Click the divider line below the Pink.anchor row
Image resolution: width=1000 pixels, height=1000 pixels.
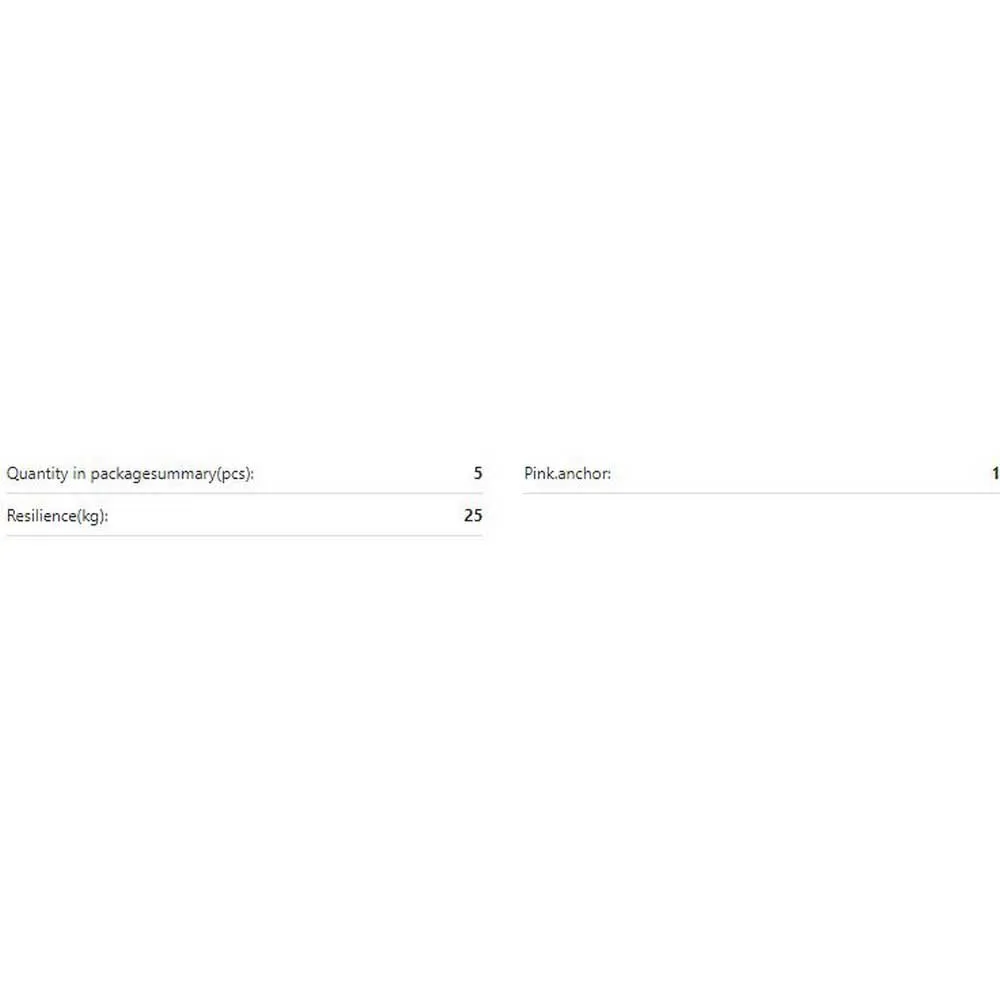point(761,493)
